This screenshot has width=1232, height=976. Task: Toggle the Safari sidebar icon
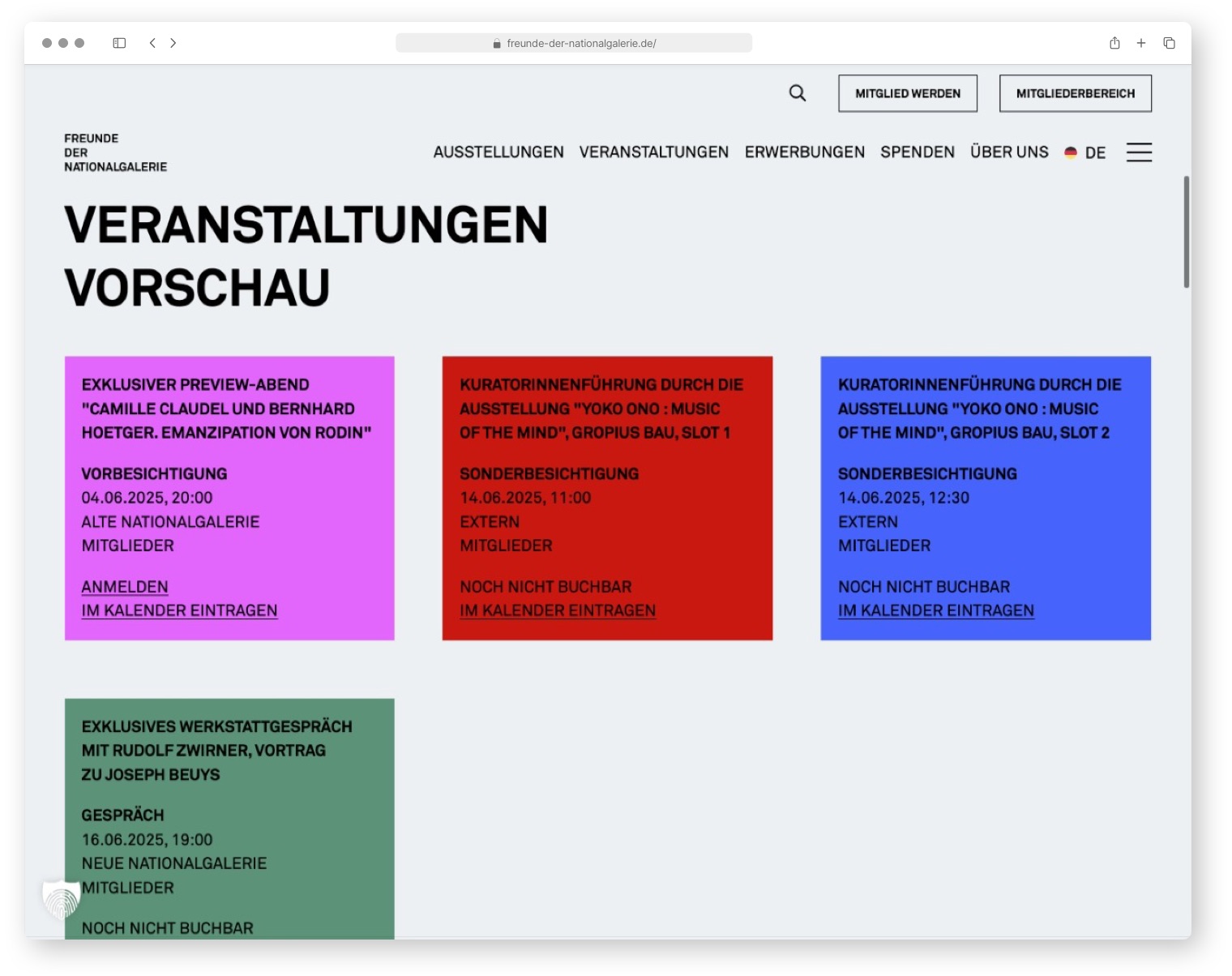119,43
